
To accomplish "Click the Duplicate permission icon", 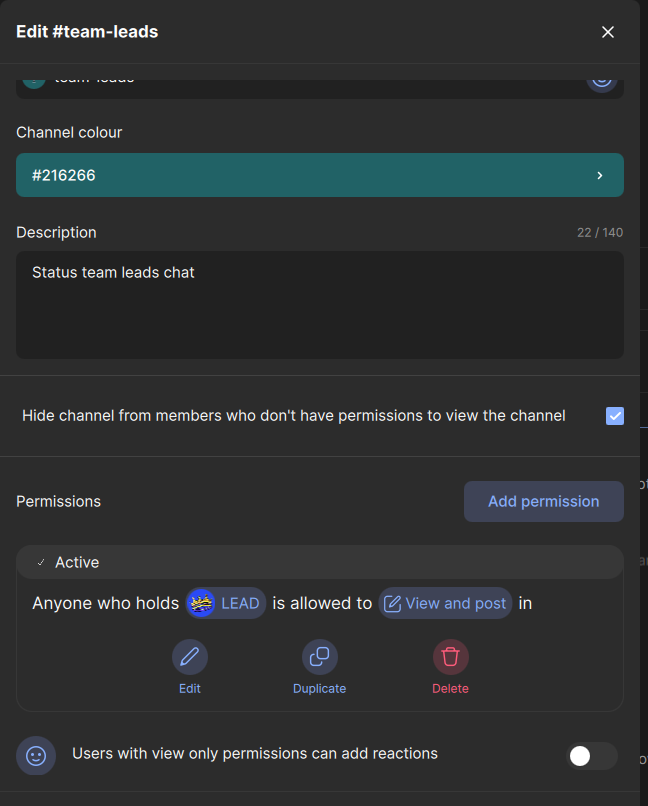I will click(320, 657).
